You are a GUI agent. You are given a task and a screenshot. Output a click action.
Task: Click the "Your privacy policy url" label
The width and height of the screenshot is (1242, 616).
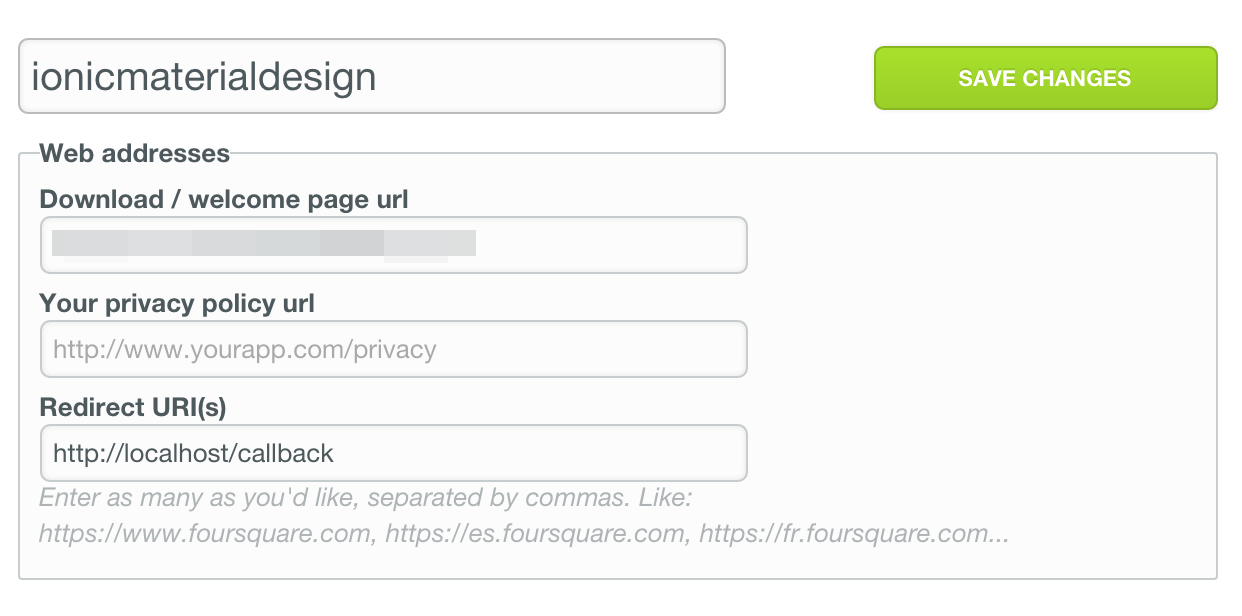[177, 303]
